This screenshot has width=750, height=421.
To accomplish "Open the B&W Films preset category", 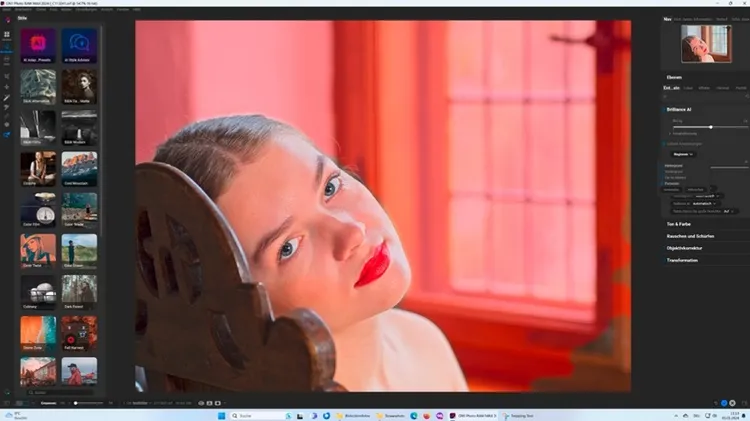I will click(x=38, y=128).
